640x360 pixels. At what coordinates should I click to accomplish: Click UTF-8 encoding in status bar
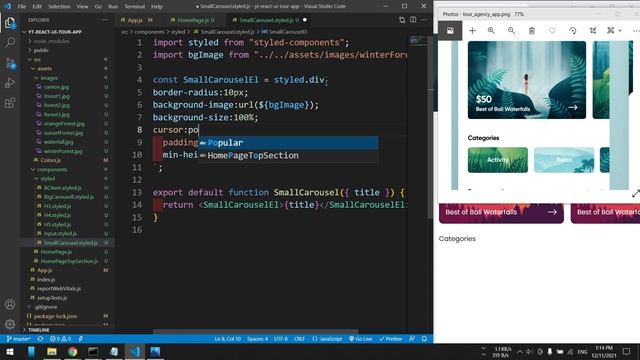(x=280, y=339)
